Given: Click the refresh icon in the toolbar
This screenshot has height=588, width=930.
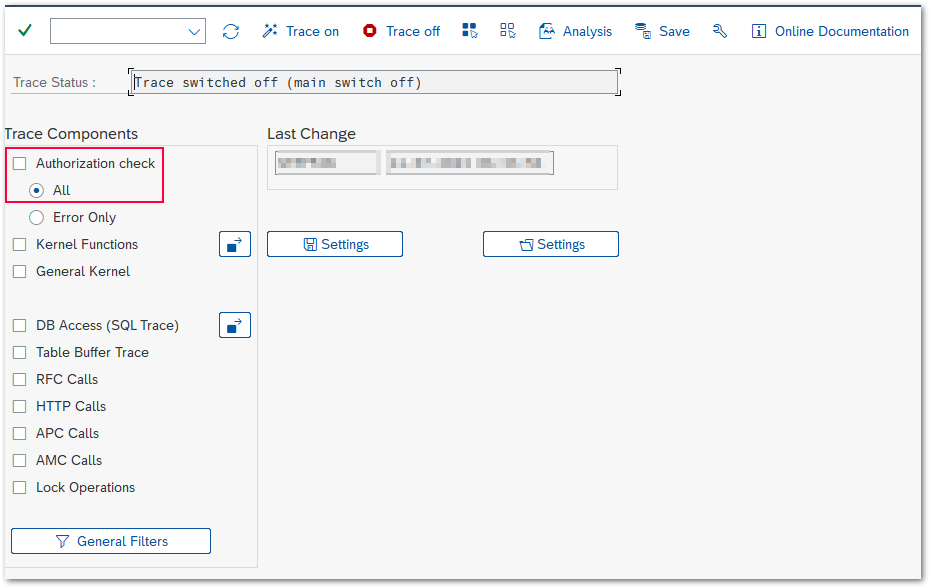Looking at the screenshot, I should (231, 31).
